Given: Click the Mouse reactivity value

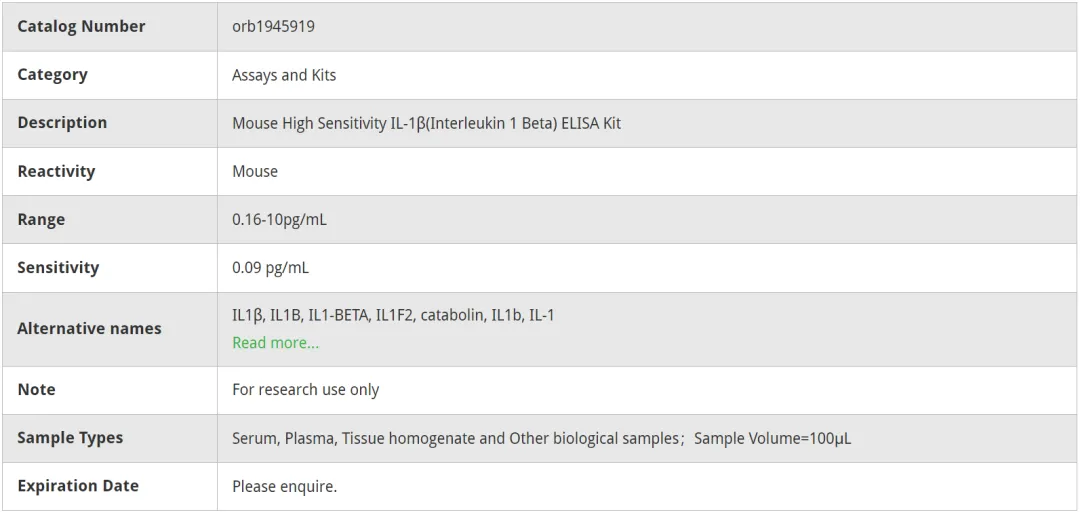Looking at the screenshot, I should pyautogui.click(x=255, y=171).
